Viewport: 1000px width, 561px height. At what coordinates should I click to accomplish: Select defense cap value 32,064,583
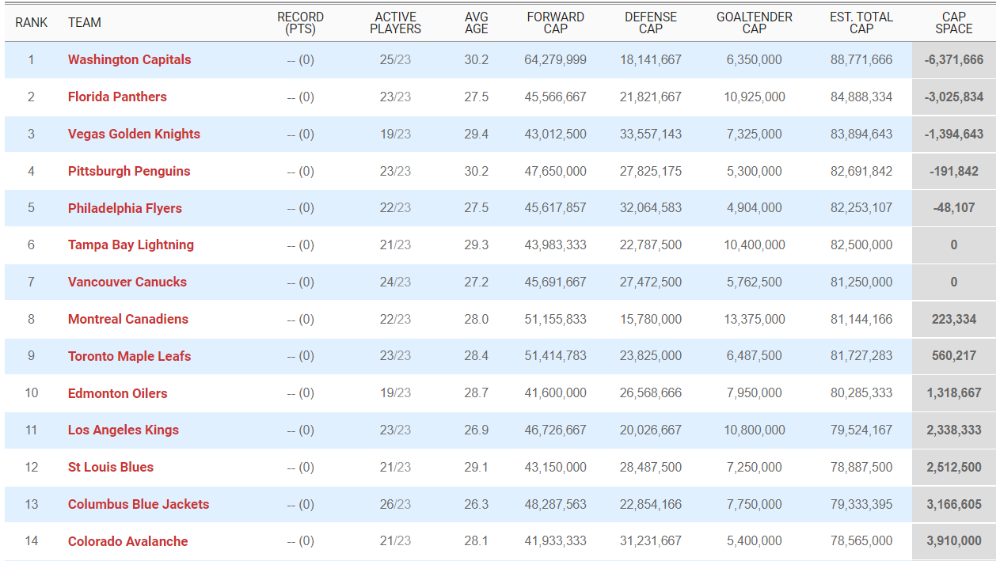click(x=651, y=208)
